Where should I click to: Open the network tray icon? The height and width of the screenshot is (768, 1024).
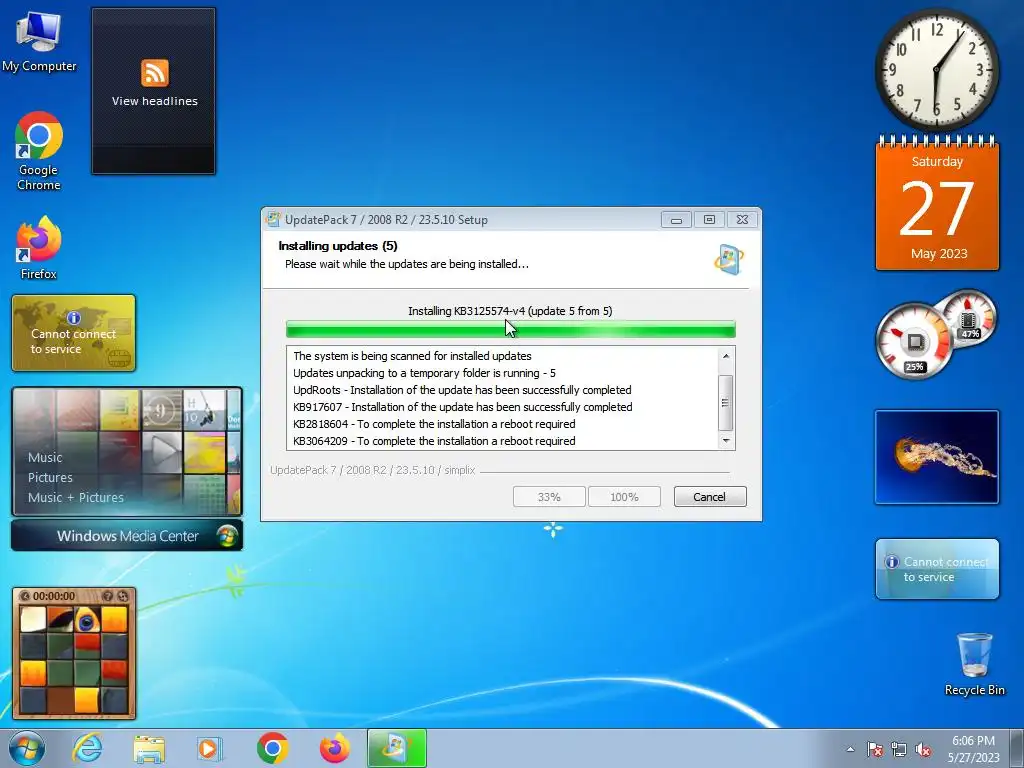899,749
